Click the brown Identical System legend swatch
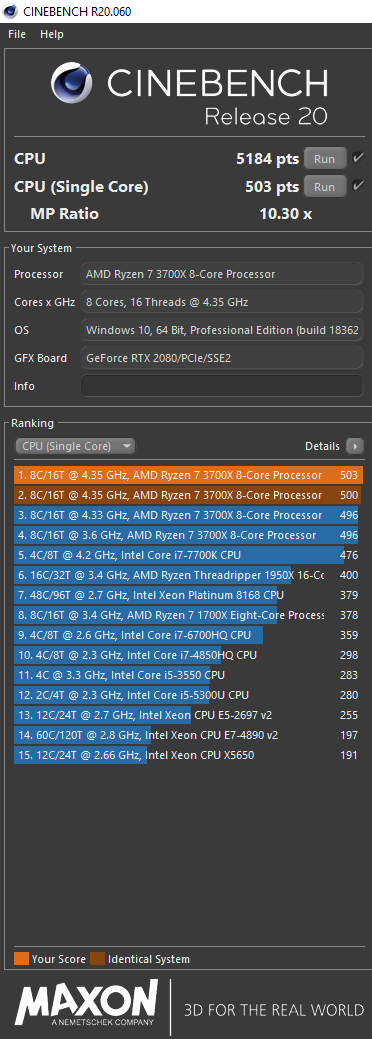Screen dimensions: 372x1039 (97, 959)
